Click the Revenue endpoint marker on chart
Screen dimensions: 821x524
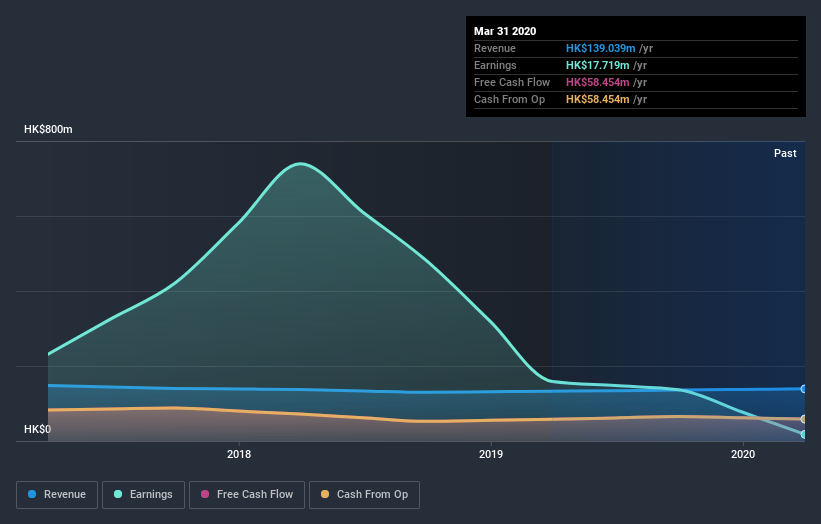(804, 389)
